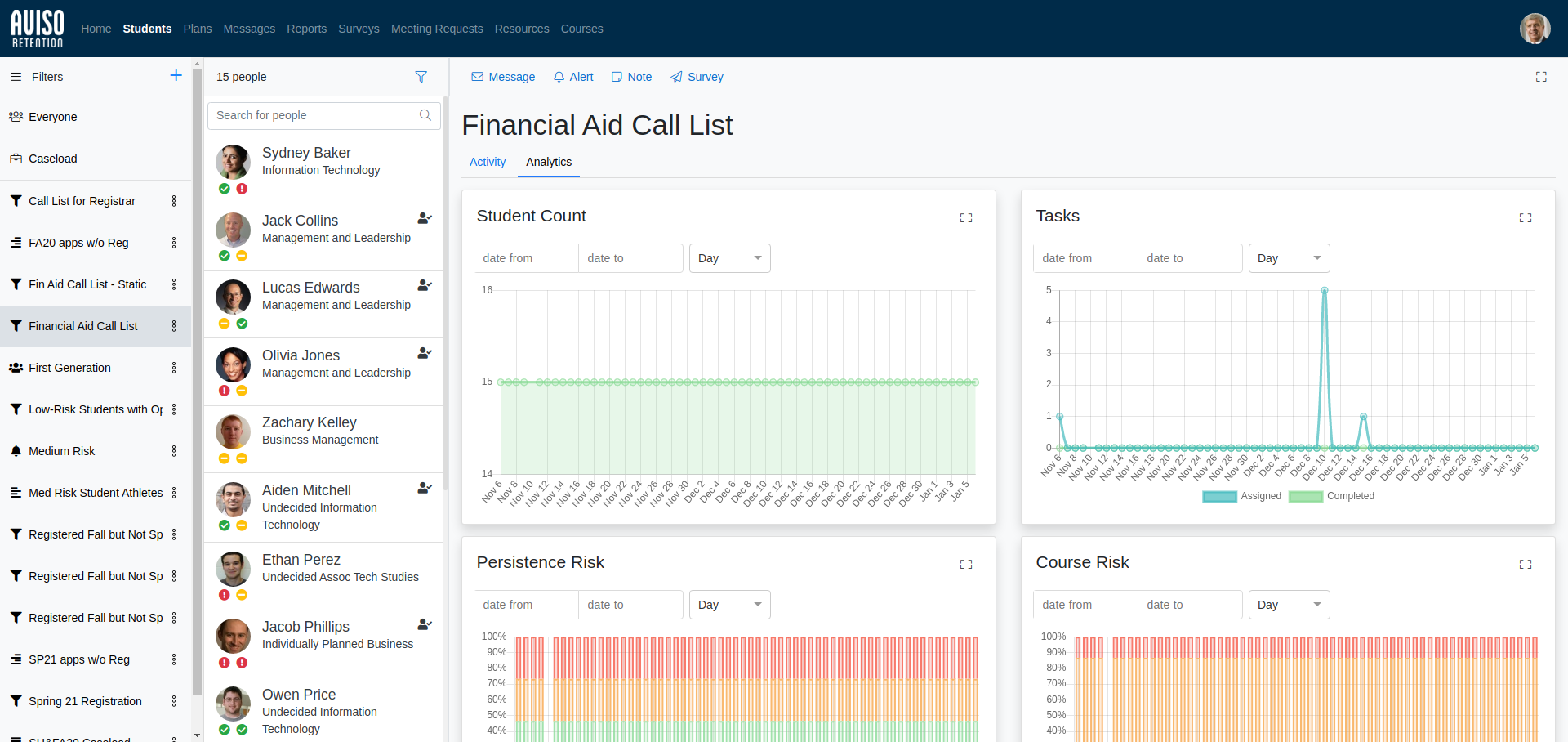
Task: Open options menu for First Generation
Action: pos(174,368)
